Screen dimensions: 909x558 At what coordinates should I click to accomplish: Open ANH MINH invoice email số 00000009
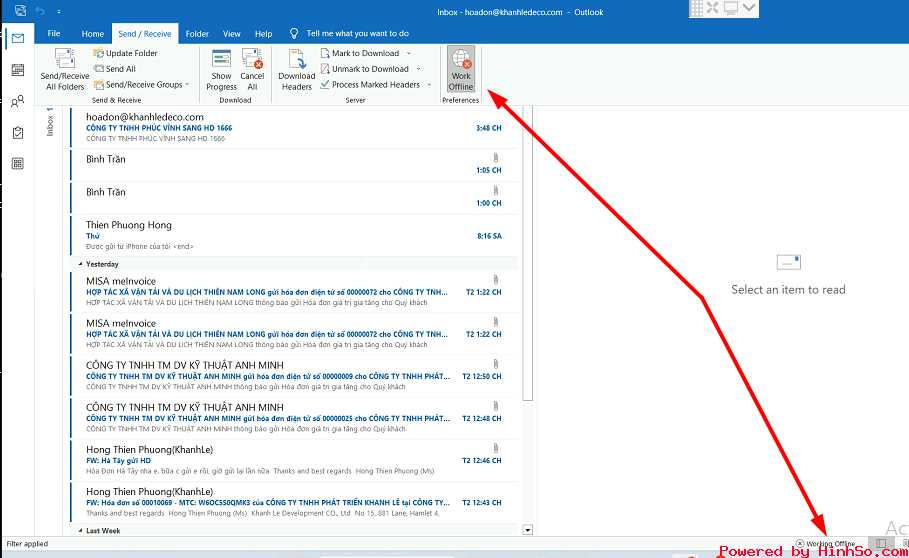294,375
